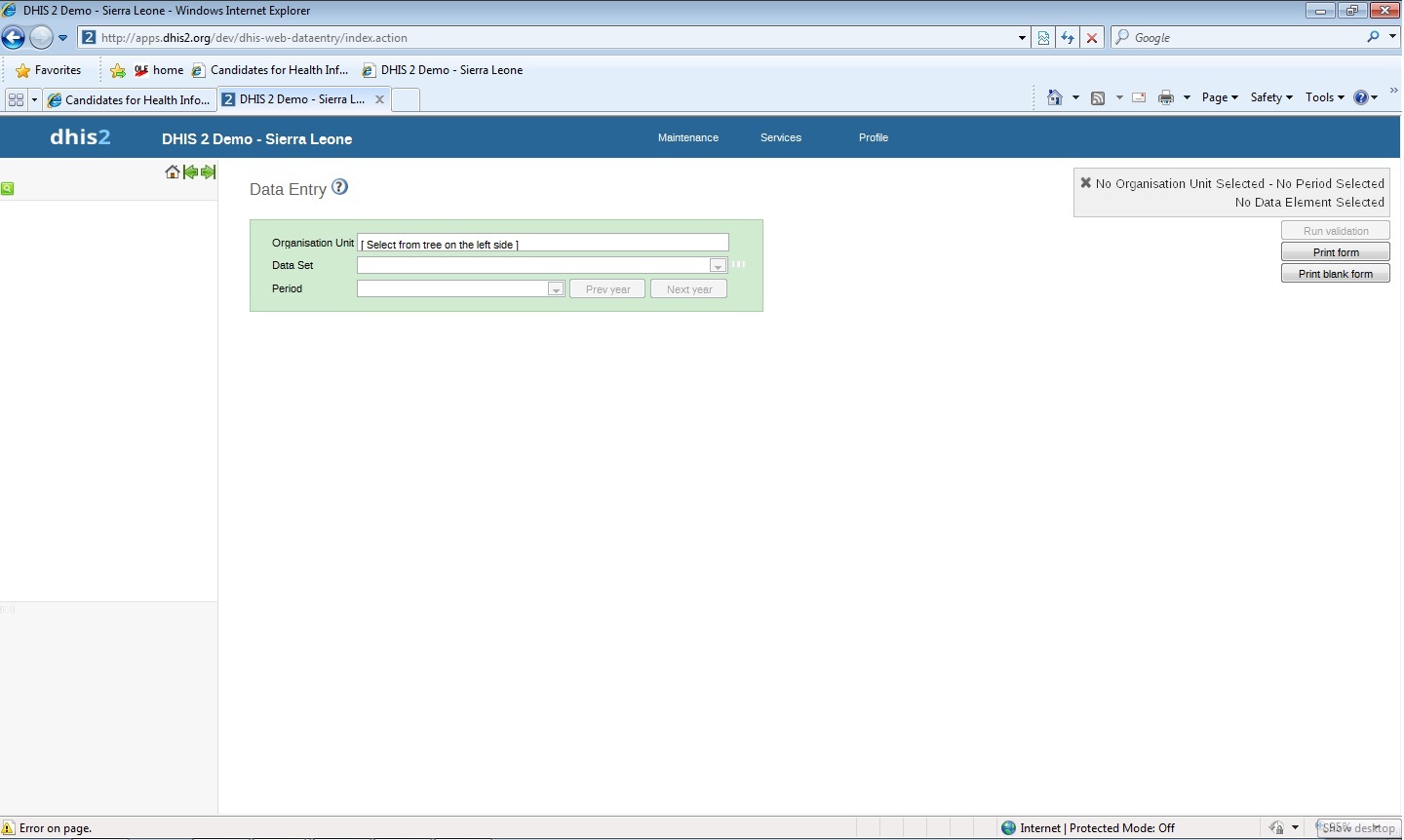Click the Run validation button

[x=1336, y=231]
